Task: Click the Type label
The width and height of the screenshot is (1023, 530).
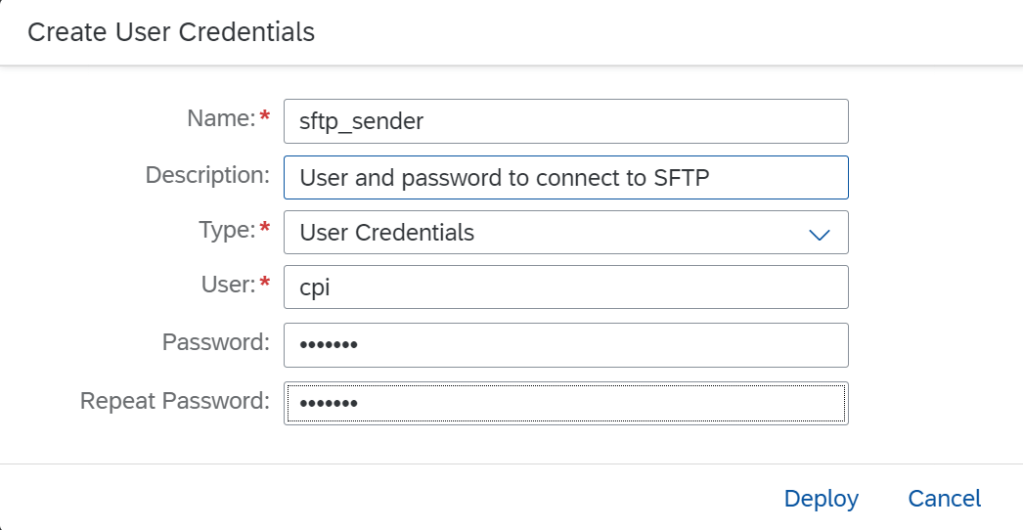Action: [x=227, y=230]
